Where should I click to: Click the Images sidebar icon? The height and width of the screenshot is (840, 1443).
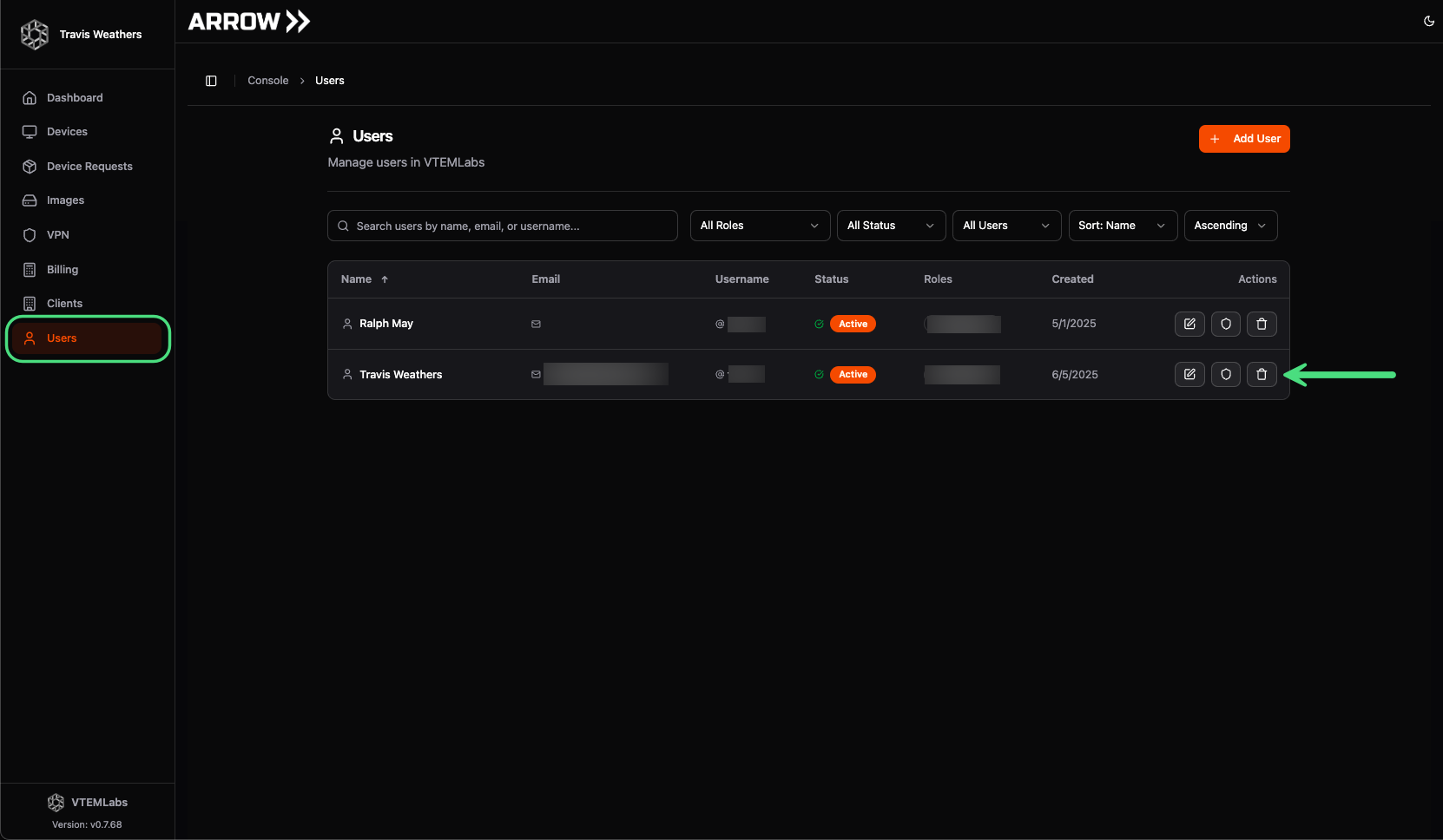pyautogui.click(x=30, y=200)
